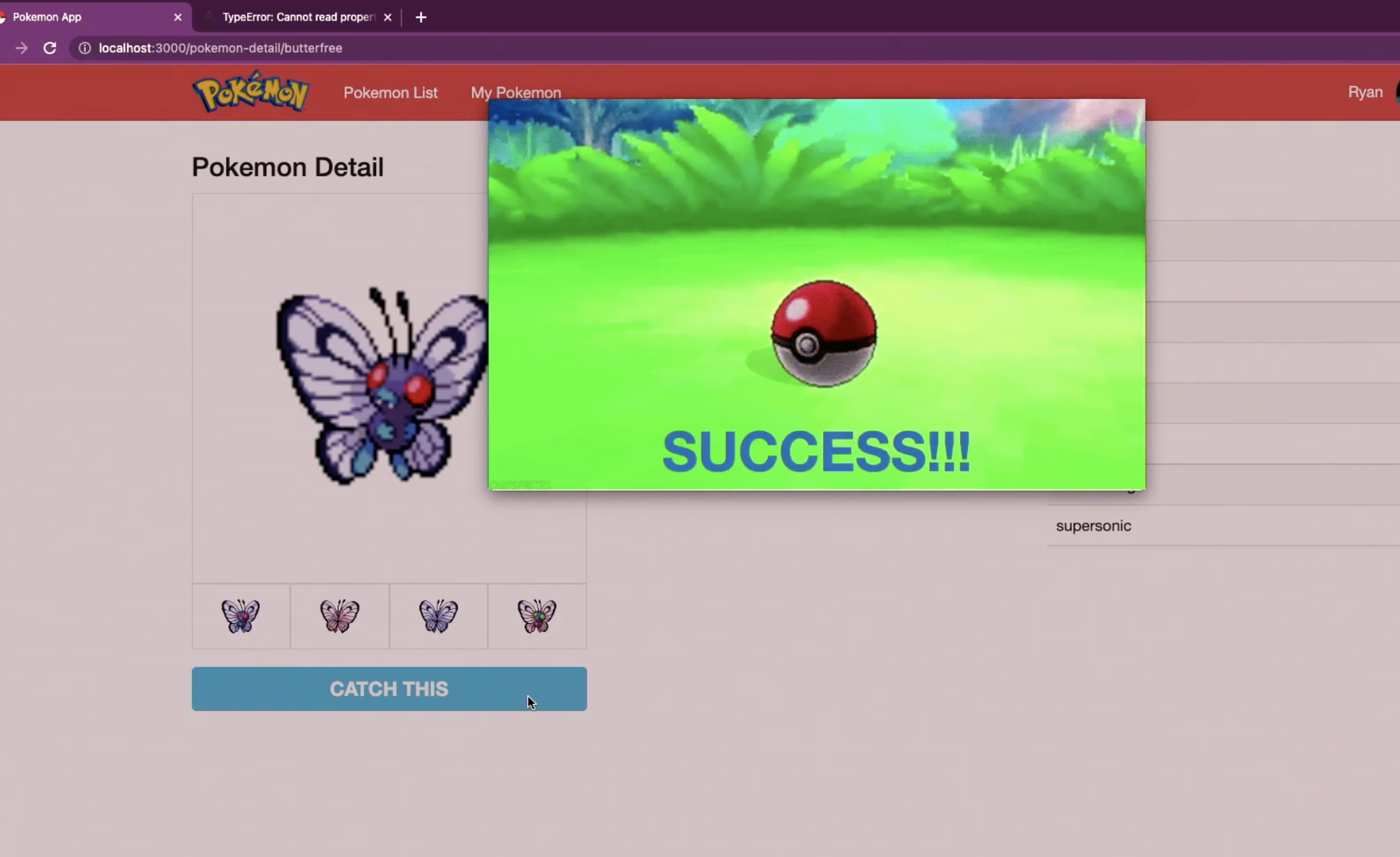Select the fourth Butterfree sprite variant

pos(537,616)
